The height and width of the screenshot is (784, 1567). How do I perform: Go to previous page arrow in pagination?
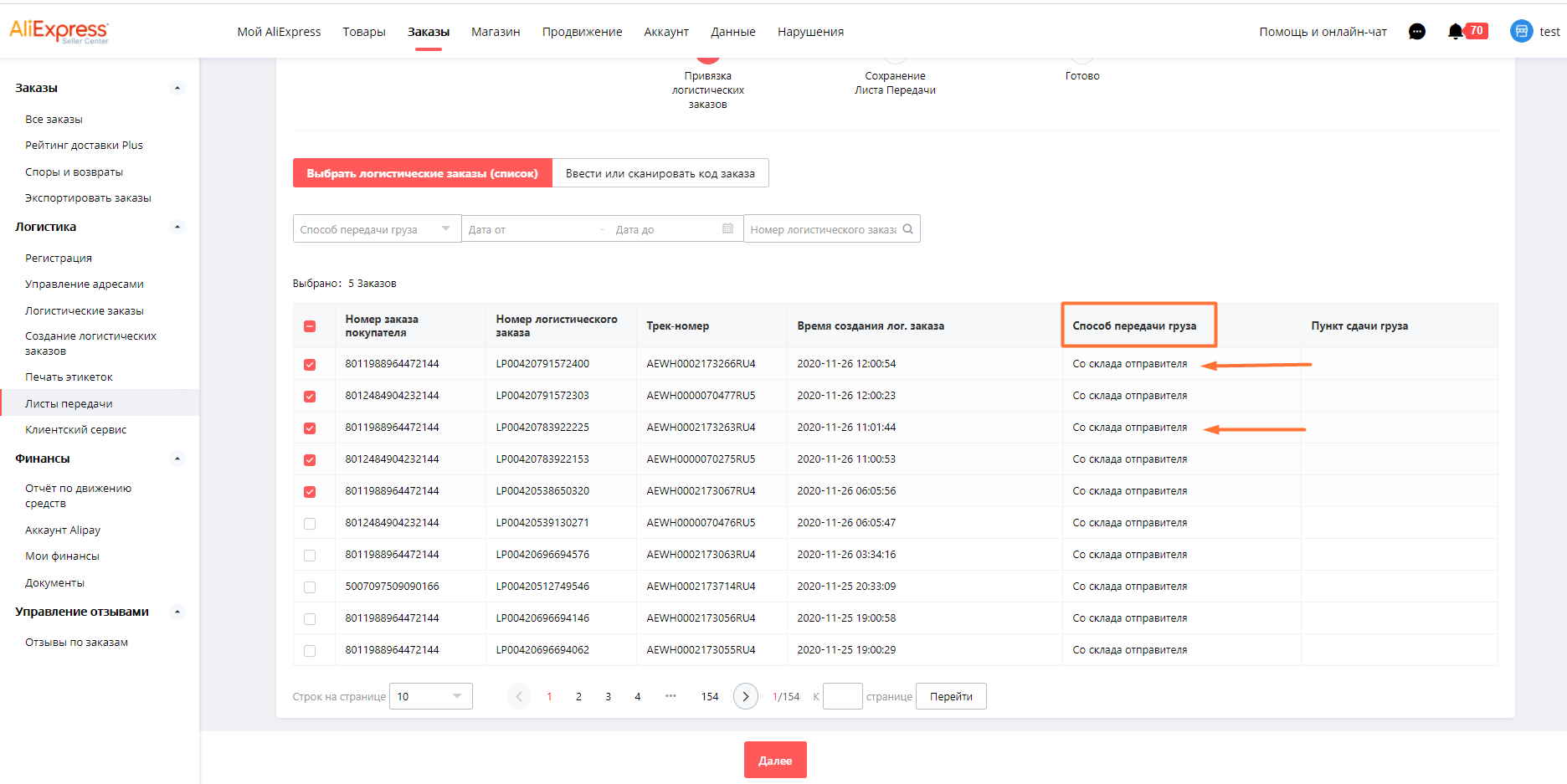519,696
